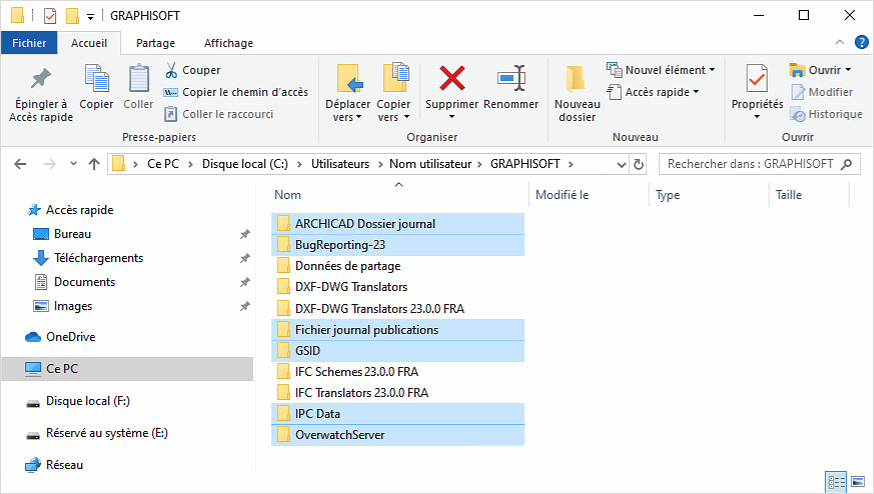Customize quick access toolbar dropdown
874x494 pixels.
tap(90, 17)
